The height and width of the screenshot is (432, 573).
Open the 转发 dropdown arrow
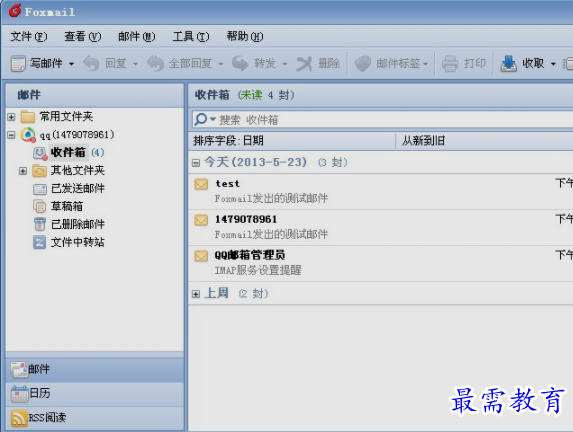285,64
